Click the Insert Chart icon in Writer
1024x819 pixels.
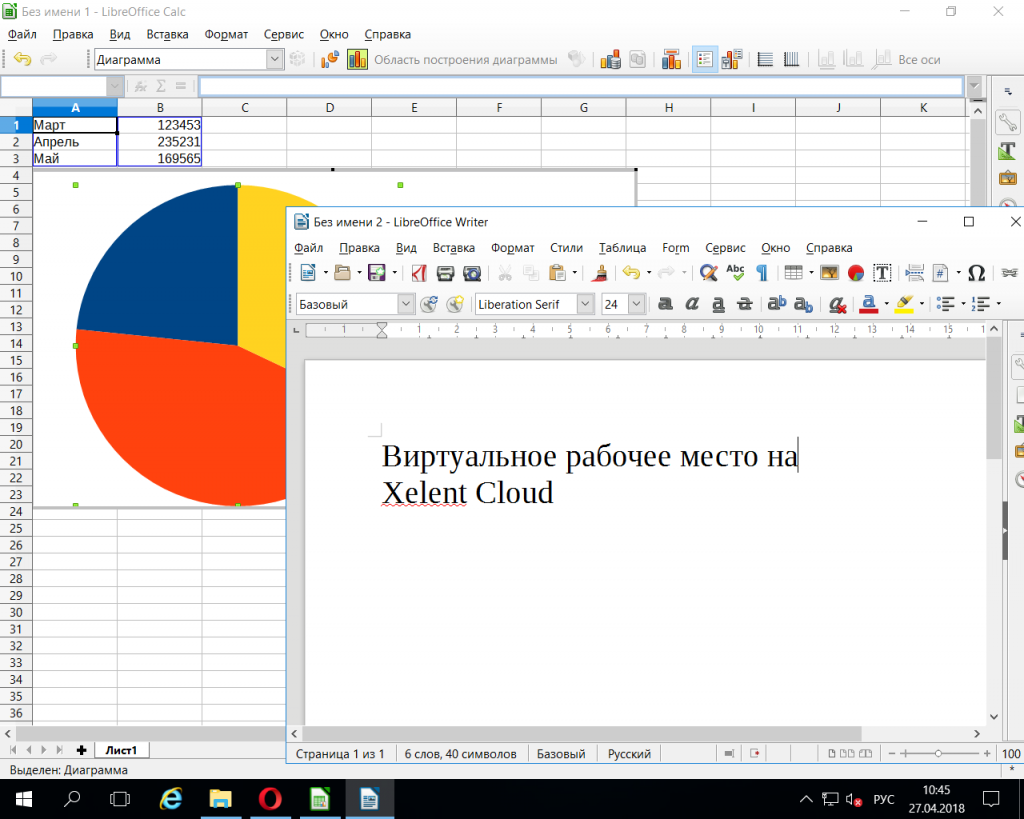(856, 273)
